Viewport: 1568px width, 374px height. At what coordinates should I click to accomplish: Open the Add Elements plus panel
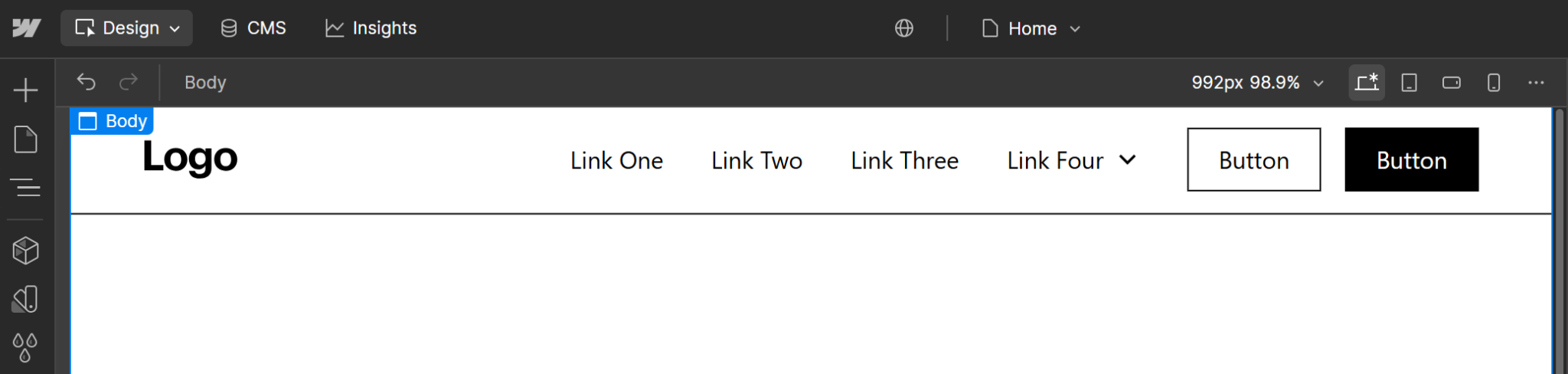pyautogui.click(x=25, y=90)
